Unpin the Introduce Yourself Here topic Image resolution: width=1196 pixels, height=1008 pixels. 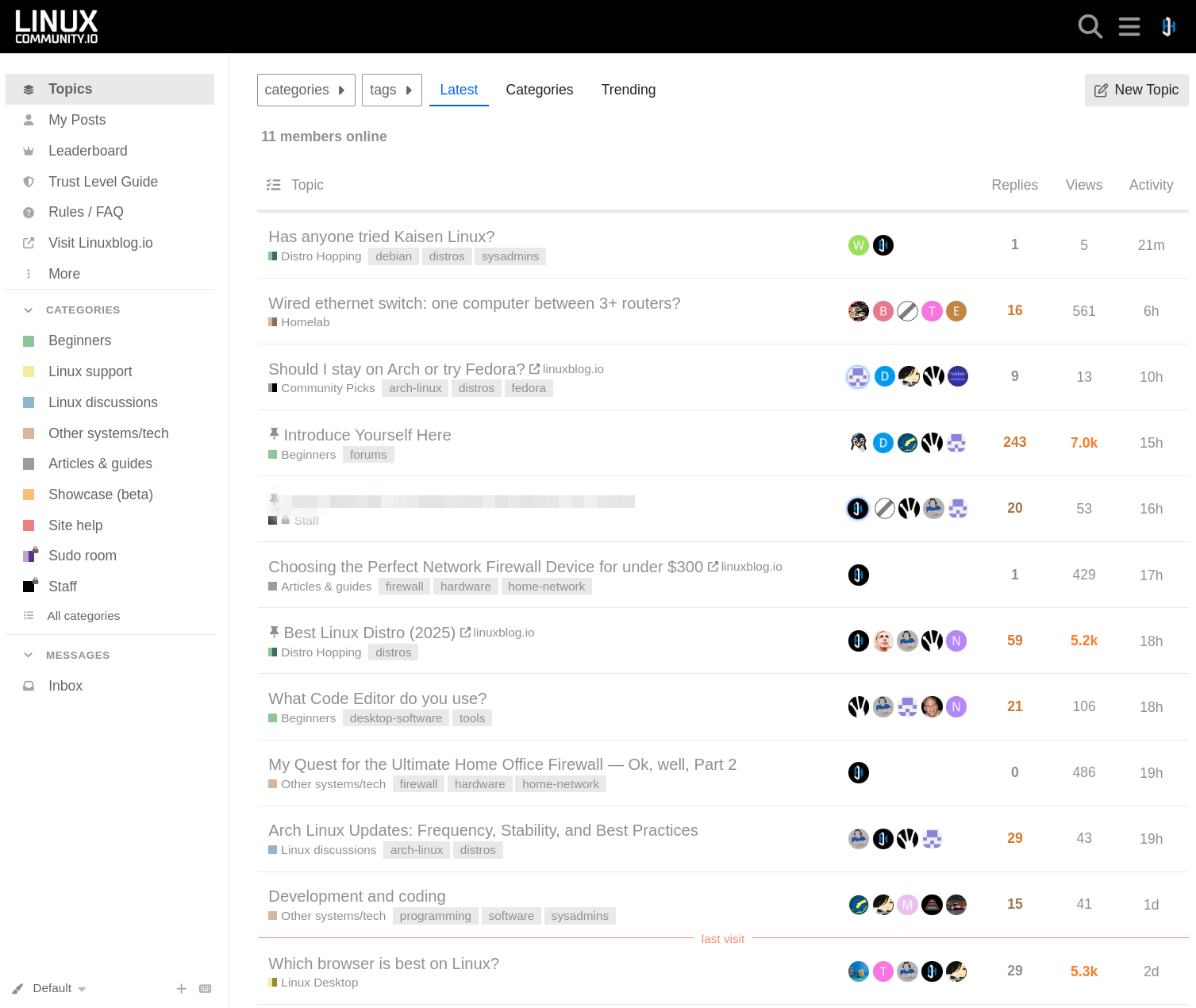click(x=274, y=433)
